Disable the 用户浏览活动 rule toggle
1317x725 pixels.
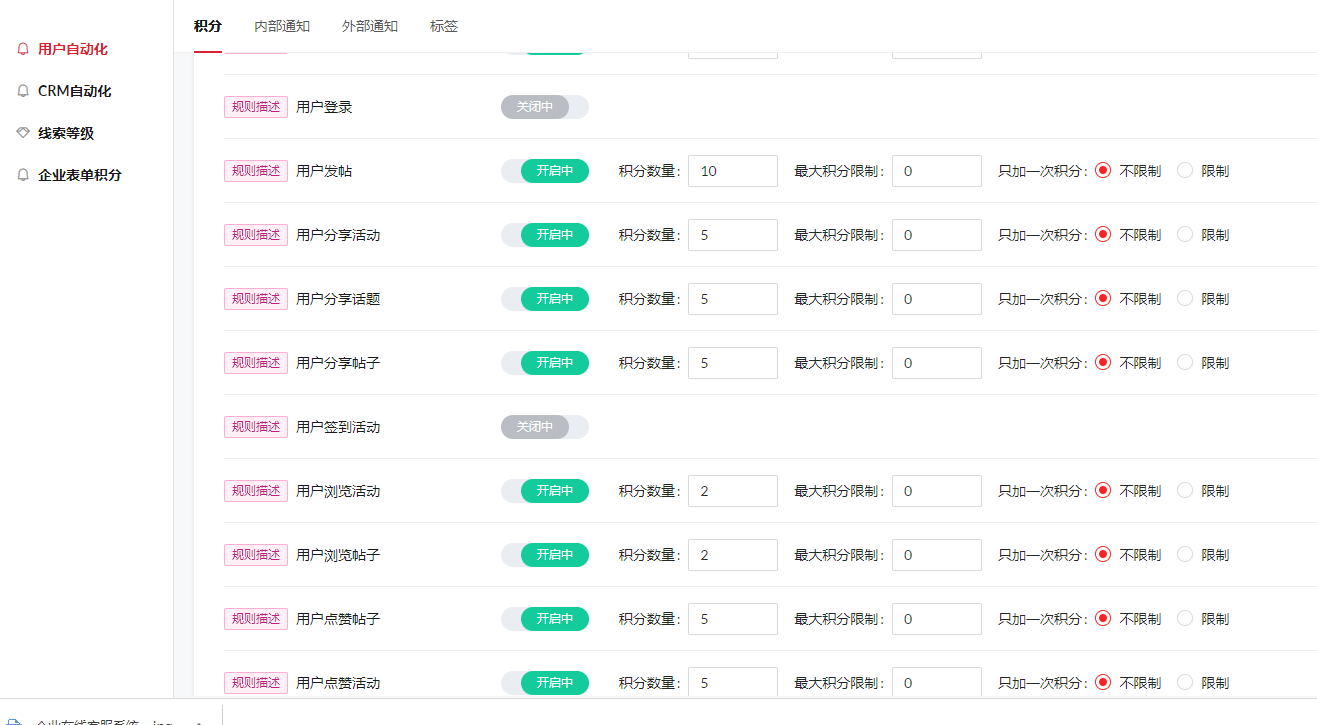pyautogui.click(x=545, y=491)
